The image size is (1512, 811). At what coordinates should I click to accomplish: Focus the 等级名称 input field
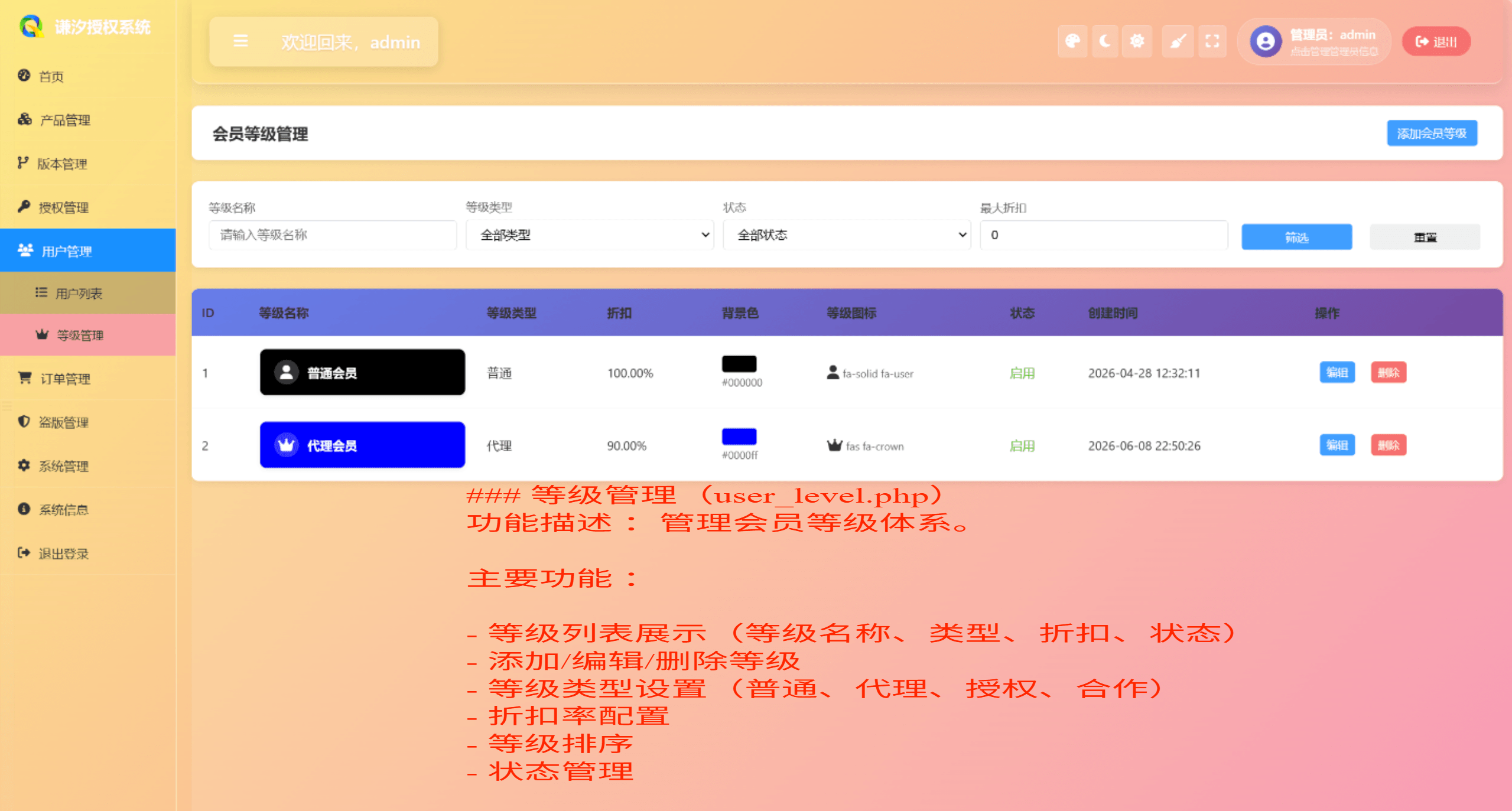point(333,235)
